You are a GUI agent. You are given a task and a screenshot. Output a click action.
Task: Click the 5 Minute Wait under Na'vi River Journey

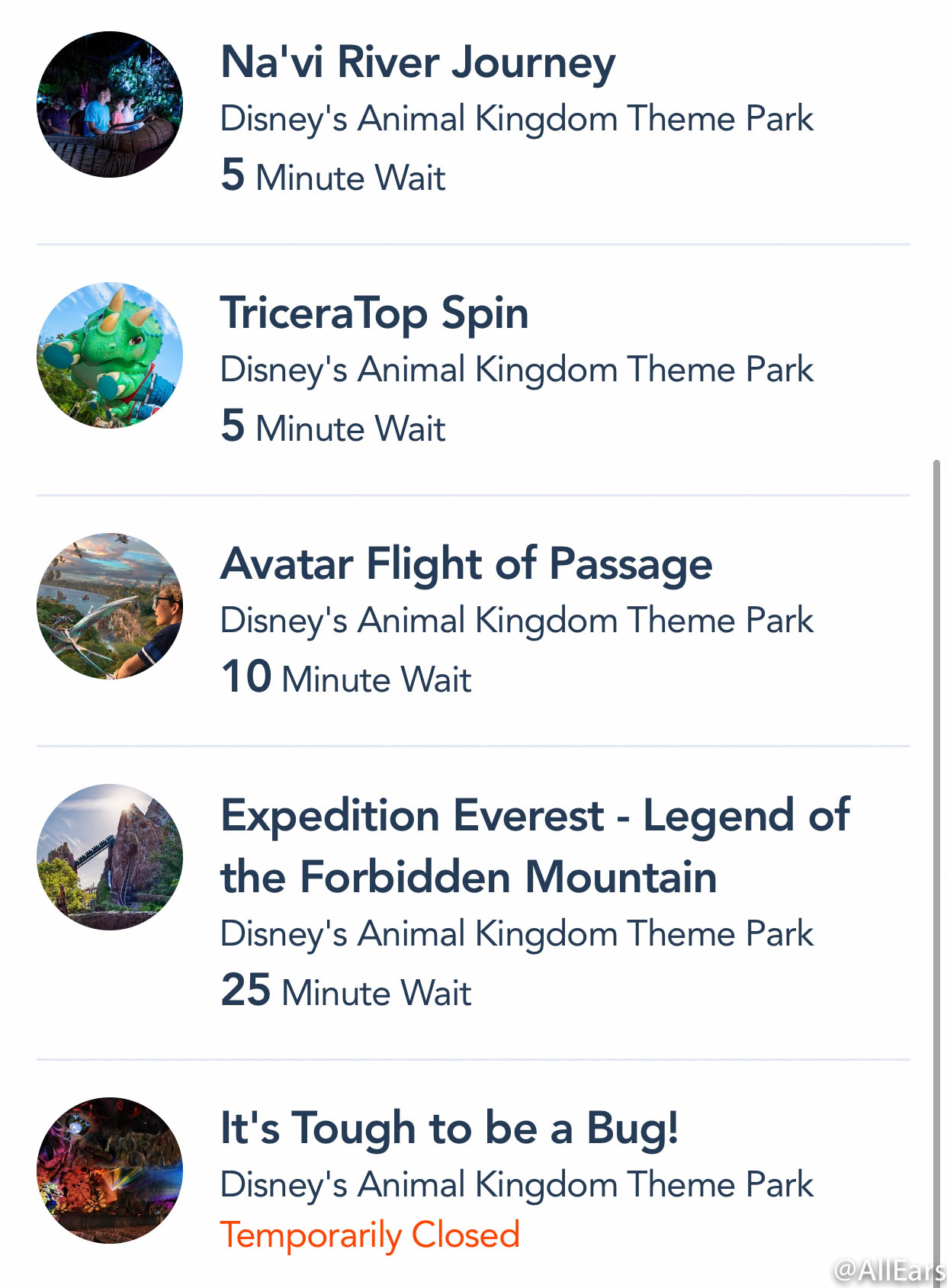click(x=333, y=176)
